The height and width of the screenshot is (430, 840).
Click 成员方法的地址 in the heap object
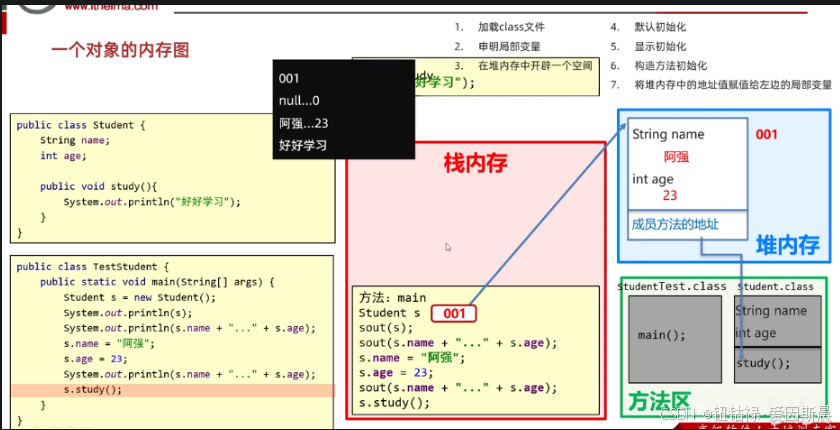coord(675,225)
